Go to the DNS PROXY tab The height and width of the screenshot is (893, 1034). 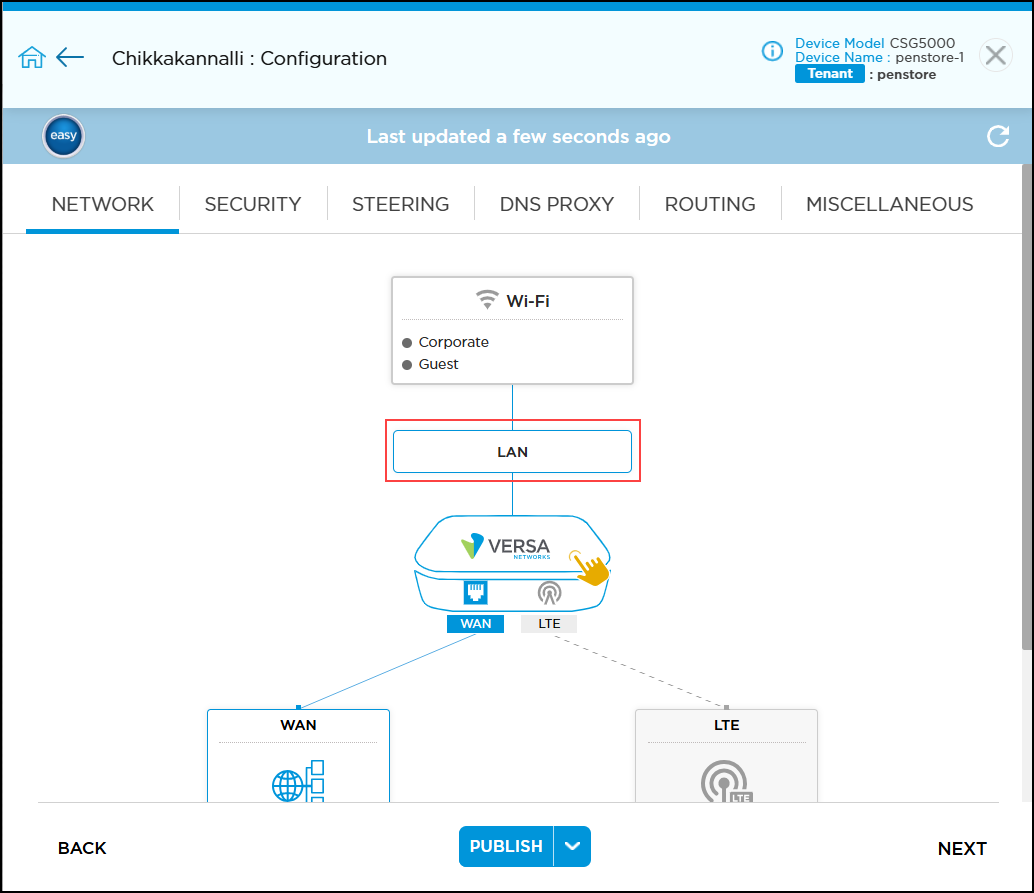557,204
